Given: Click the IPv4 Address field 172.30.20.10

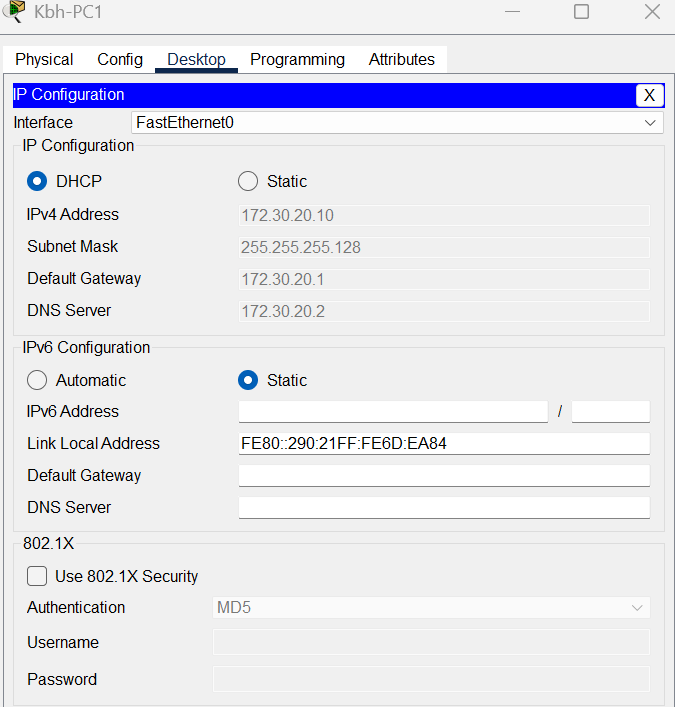Looking at the screenshot, I should click(444, 216).
